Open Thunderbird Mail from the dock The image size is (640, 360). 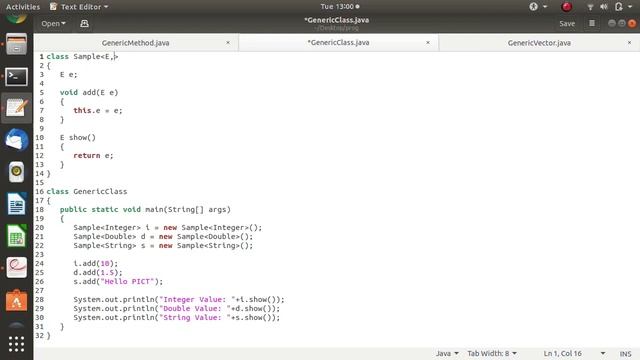pyautogui.click(x=16, y=140)
